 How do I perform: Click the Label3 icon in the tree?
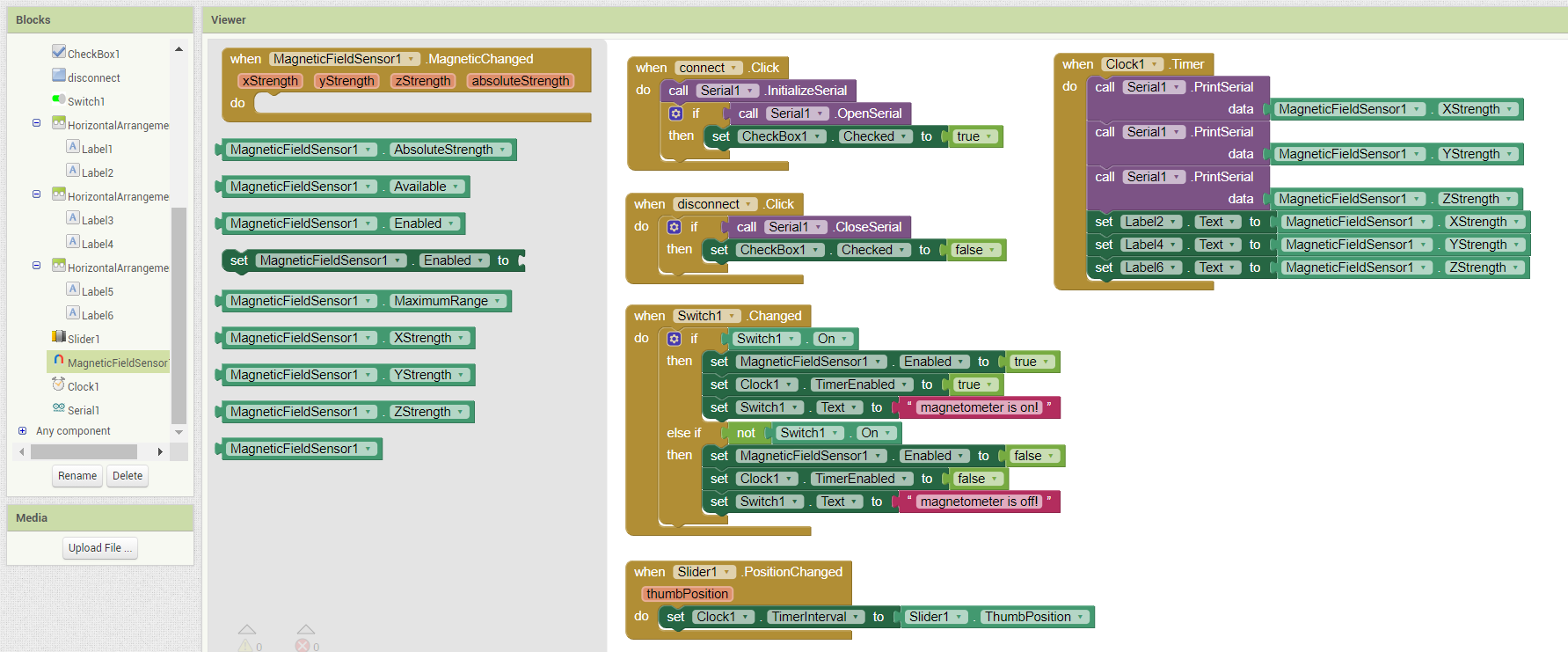(73, 218)
